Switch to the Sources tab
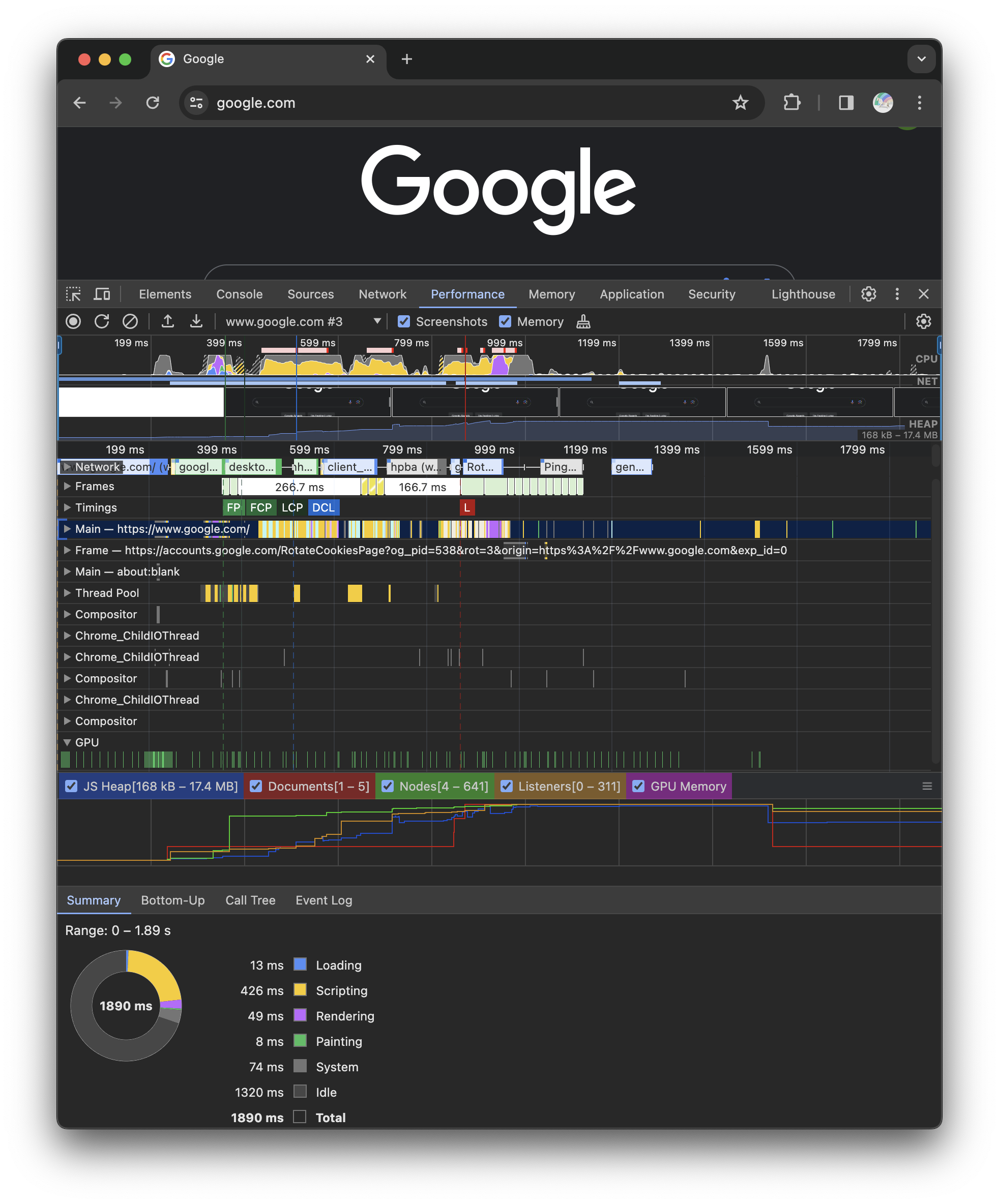This screenshot has height=1204, width=999. pos(310,294)
